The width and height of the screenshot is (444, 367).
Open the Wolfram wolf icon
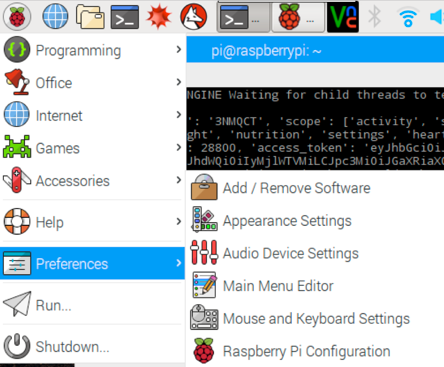(193, 16)
